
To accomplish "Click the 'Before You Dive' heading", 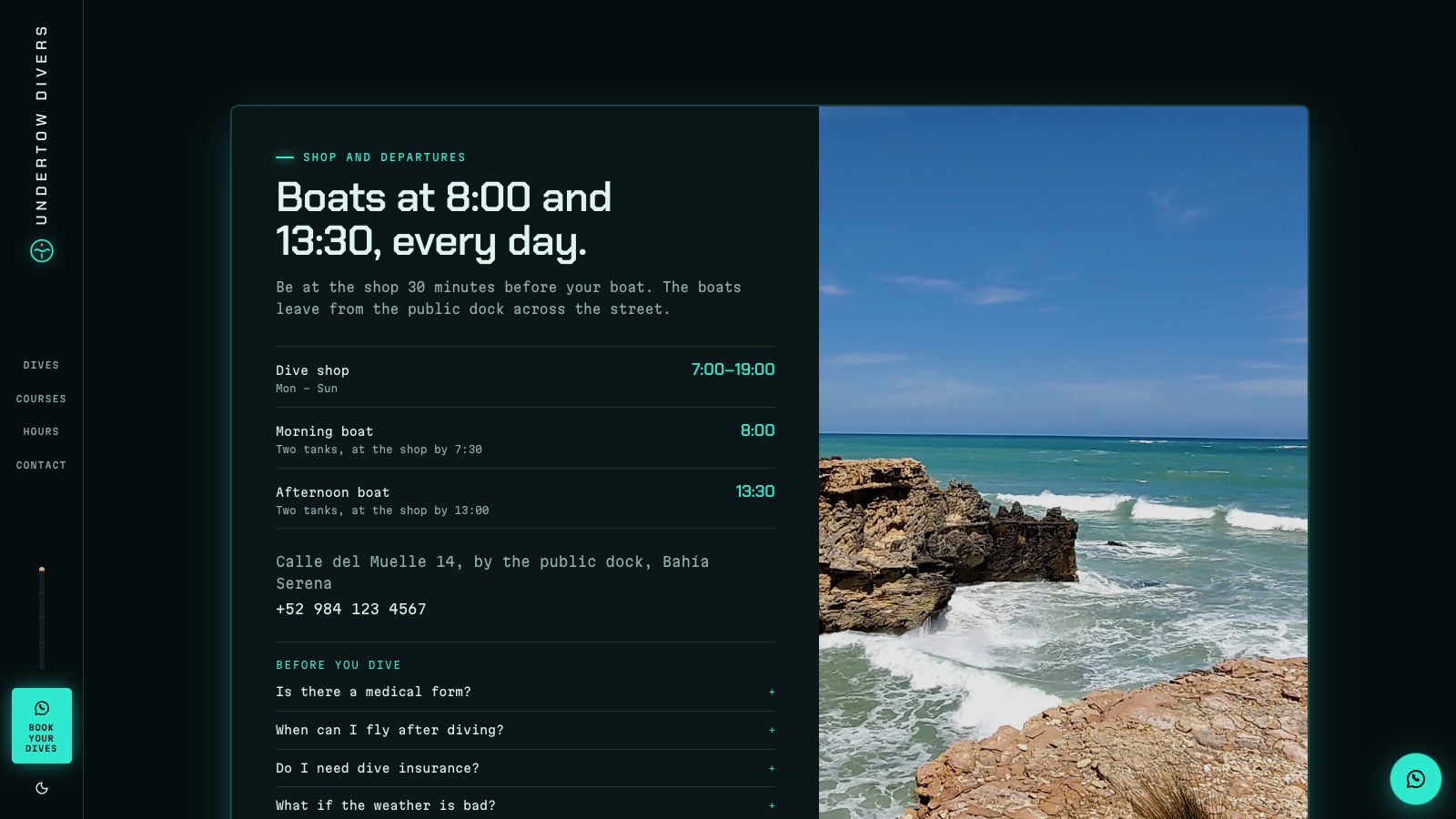I will [339, 665].
